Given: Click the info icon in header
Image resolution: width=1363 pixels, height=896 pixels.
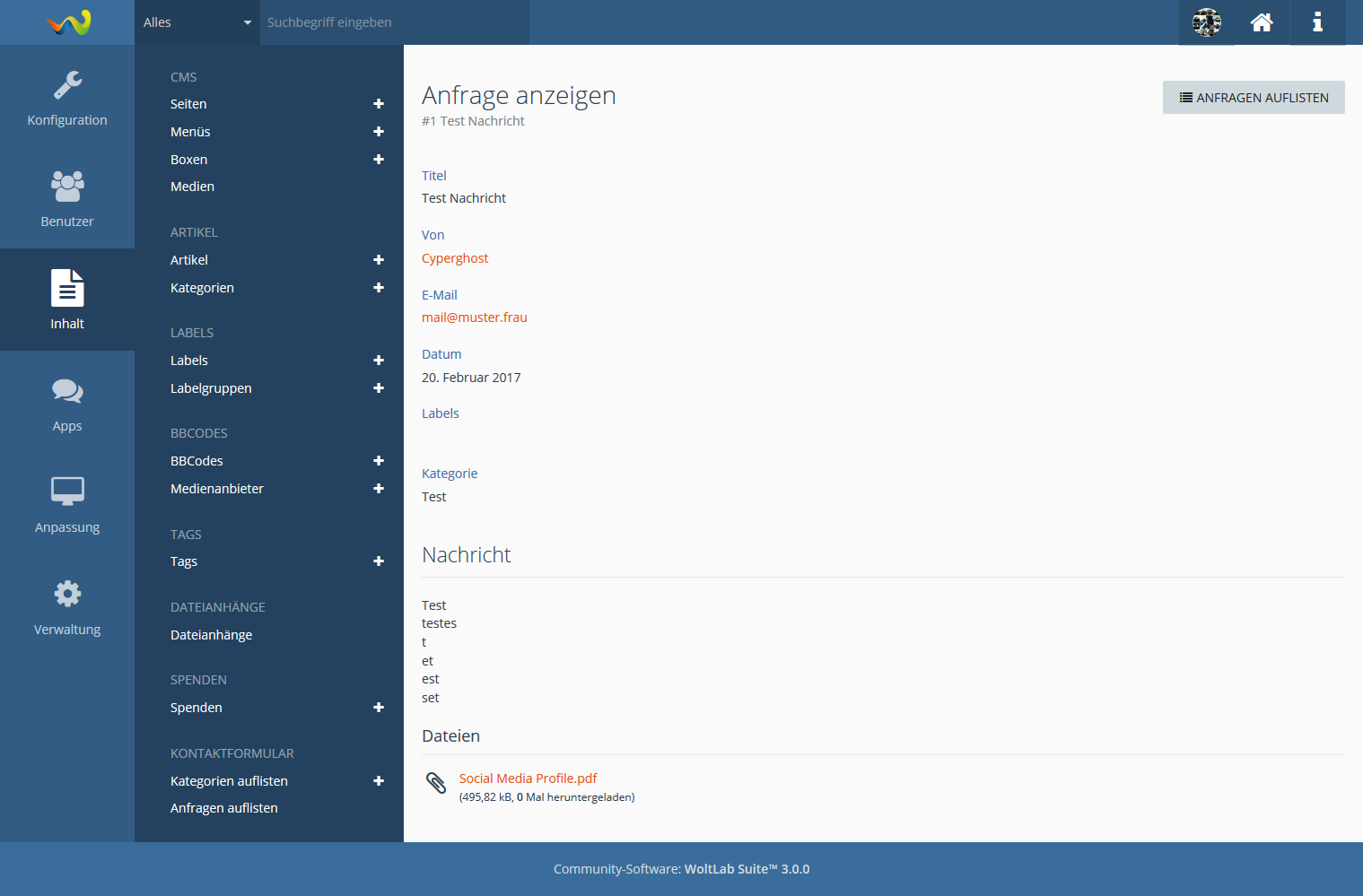Looking at the screenshot, I should (1317, 22).
